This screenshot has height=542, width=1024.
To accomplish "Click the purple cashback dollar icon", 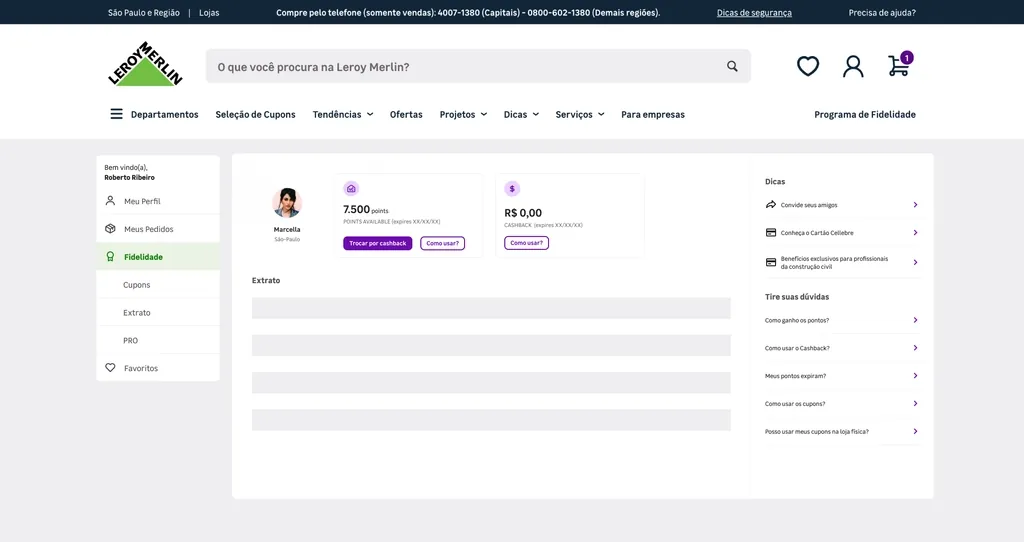I will click(512, 189).
